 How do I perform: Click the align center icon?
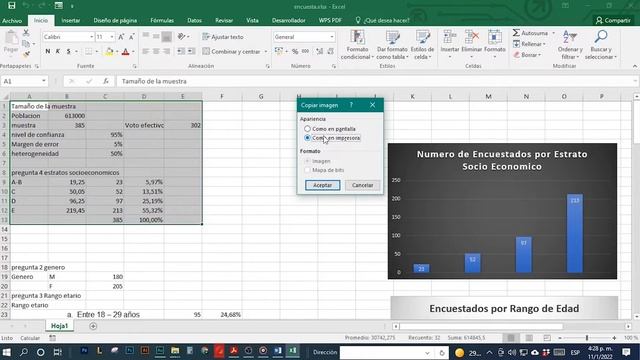click(x=156, y=51)
